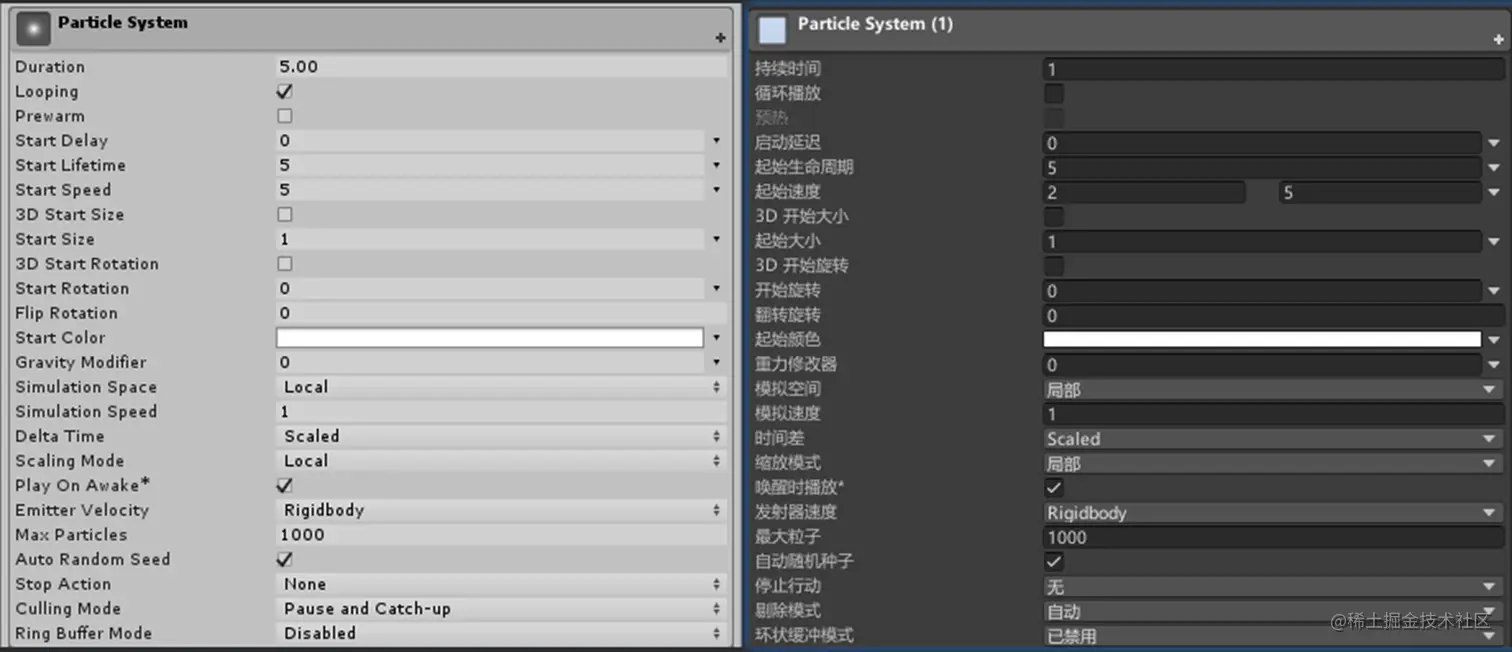Open the 启动延迟 mode dropdown arrow
1512x652 pixels.
point(1494,144)
